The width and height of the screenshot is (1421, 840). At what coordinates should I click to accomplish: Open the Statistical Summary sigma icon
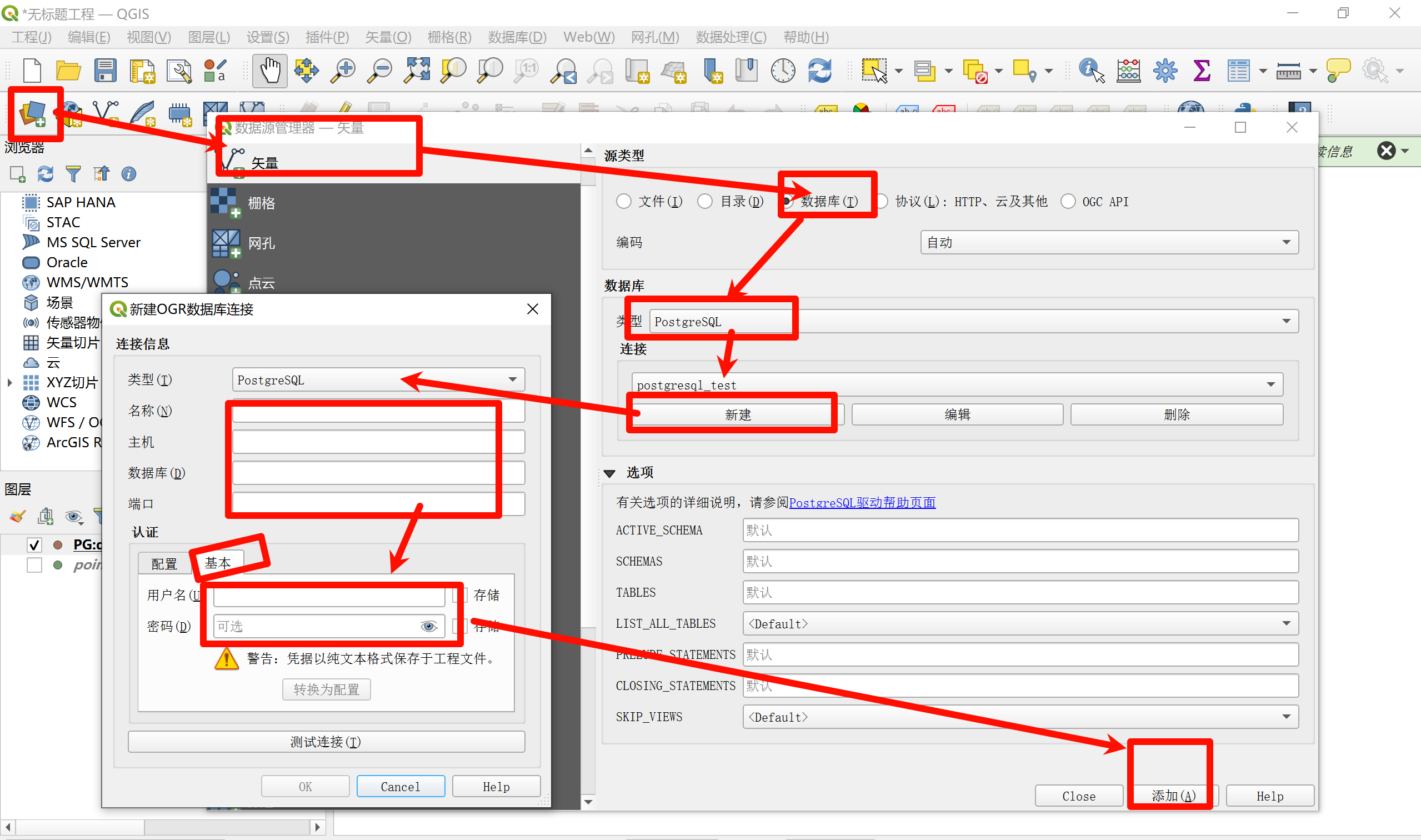1202,71
